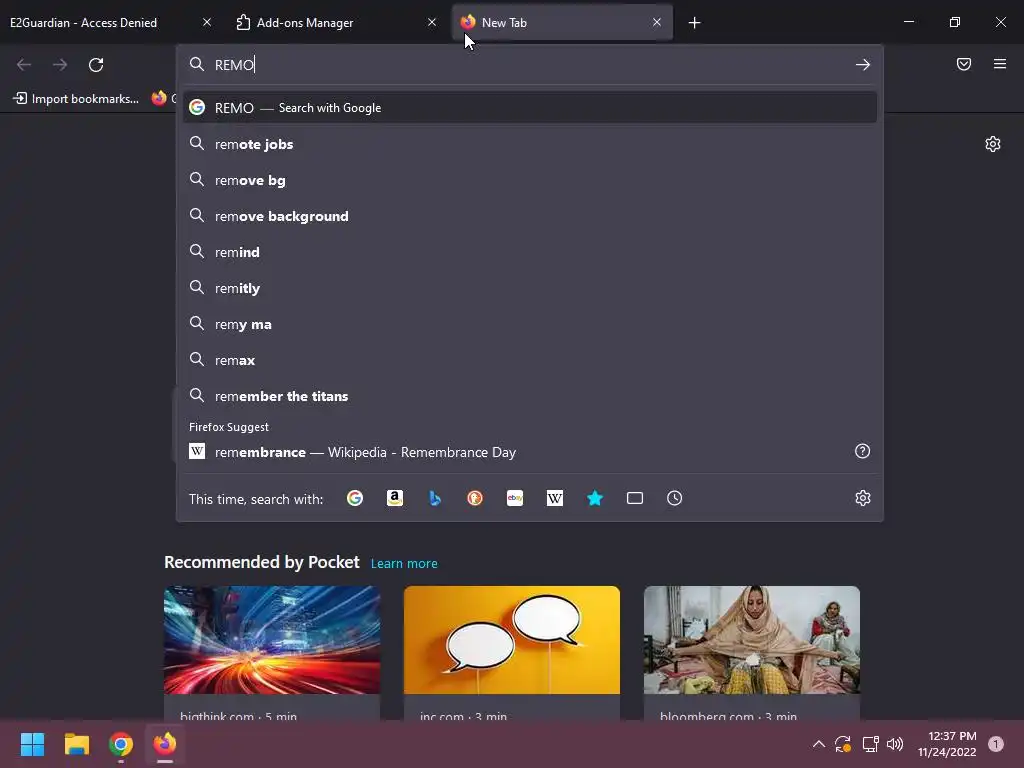This screenshot has height=768, width=1024.
Task: Search with eBay one-off icon
Action: (515, 498)
